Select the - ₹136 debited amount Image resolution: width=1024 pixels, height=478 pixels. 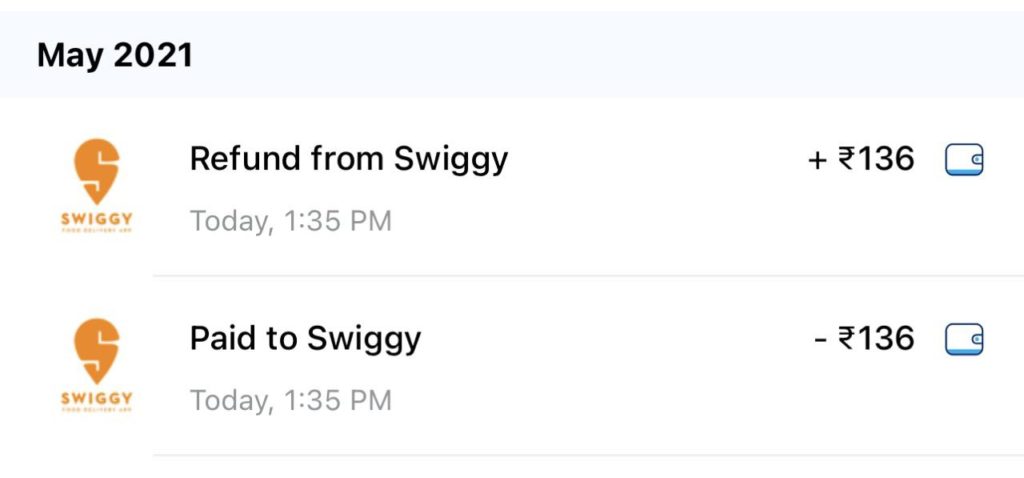pos(864,339)
